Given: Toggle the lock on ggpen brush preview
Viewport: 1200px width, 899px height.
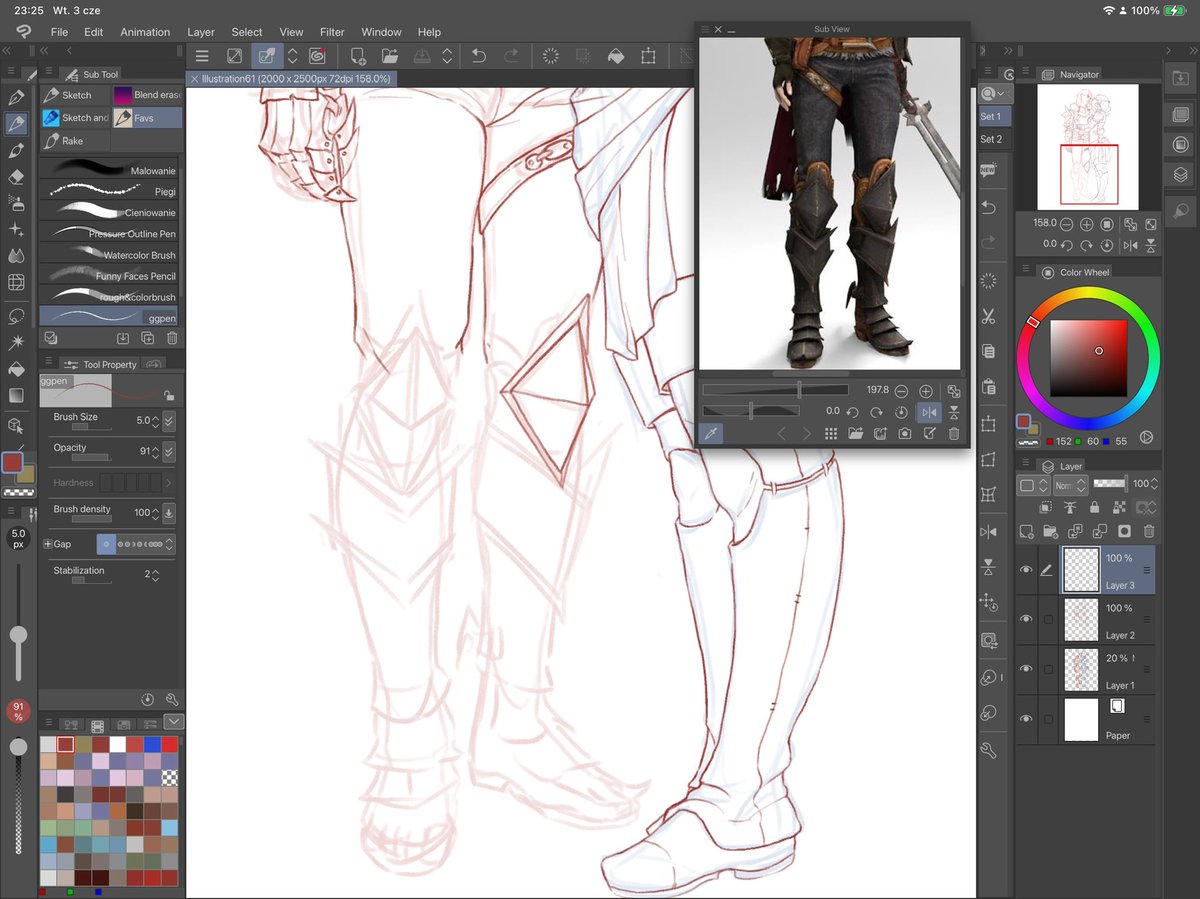Looking at the screenshot, I should coord(168,395).
